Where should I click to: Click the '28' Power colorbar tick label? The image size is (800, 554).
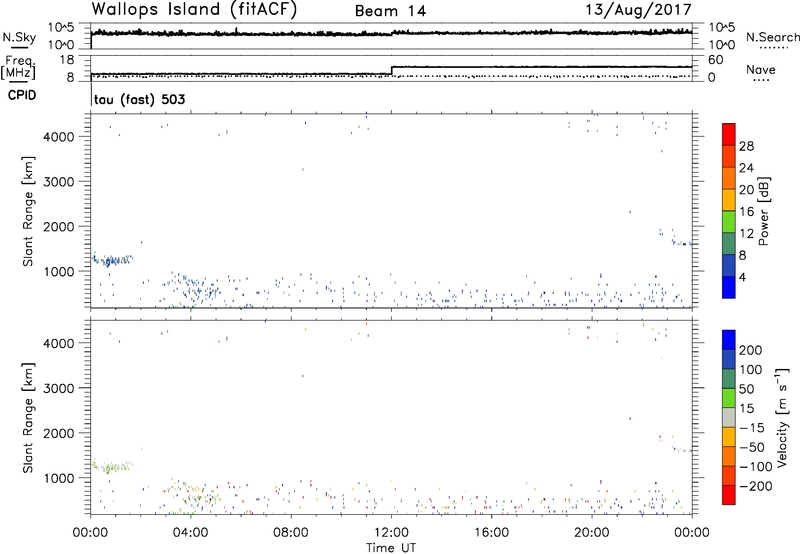746,146
